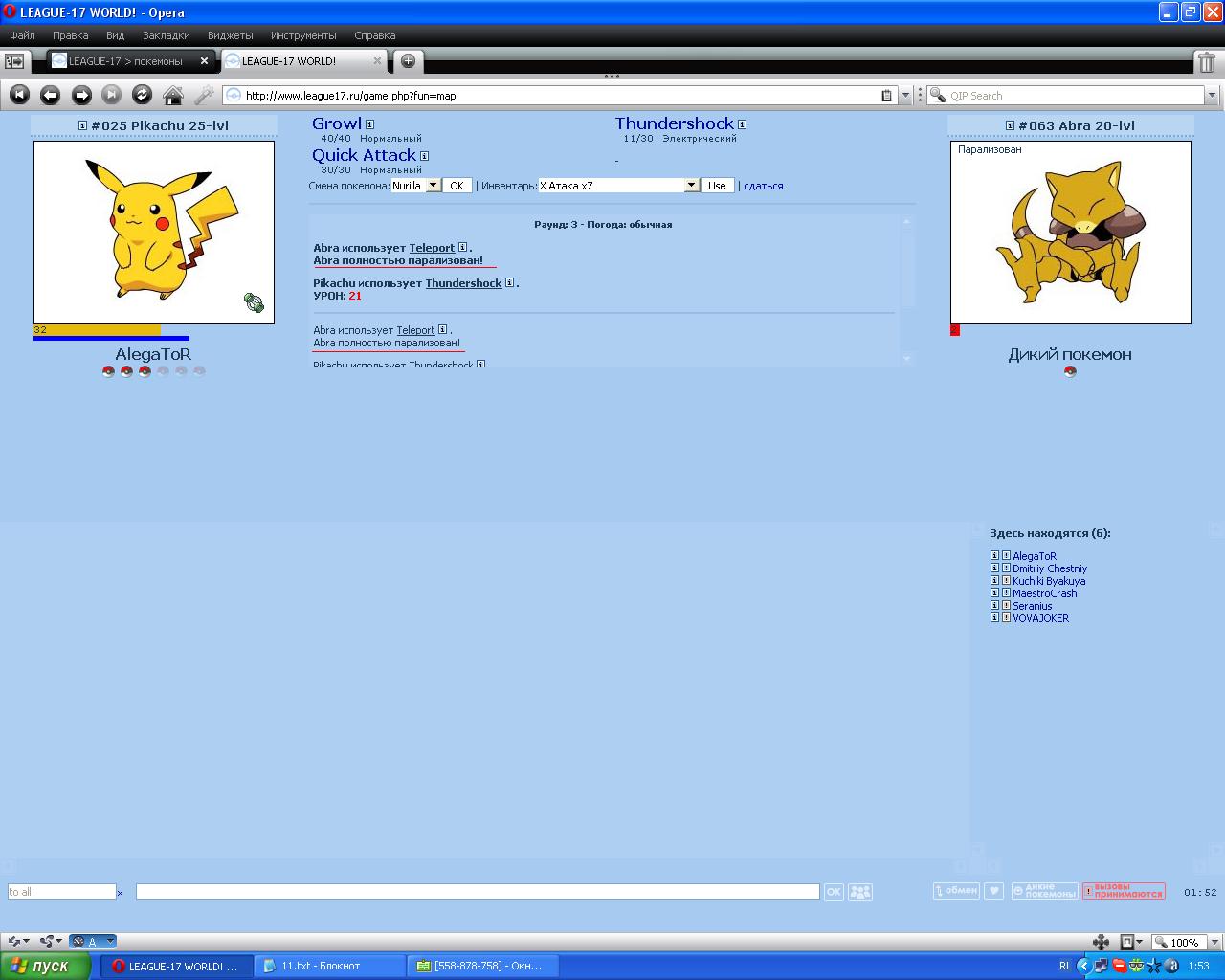Open the Opera panels toggle icon
The image size is (1225, 980).
[x=14, y=61]
